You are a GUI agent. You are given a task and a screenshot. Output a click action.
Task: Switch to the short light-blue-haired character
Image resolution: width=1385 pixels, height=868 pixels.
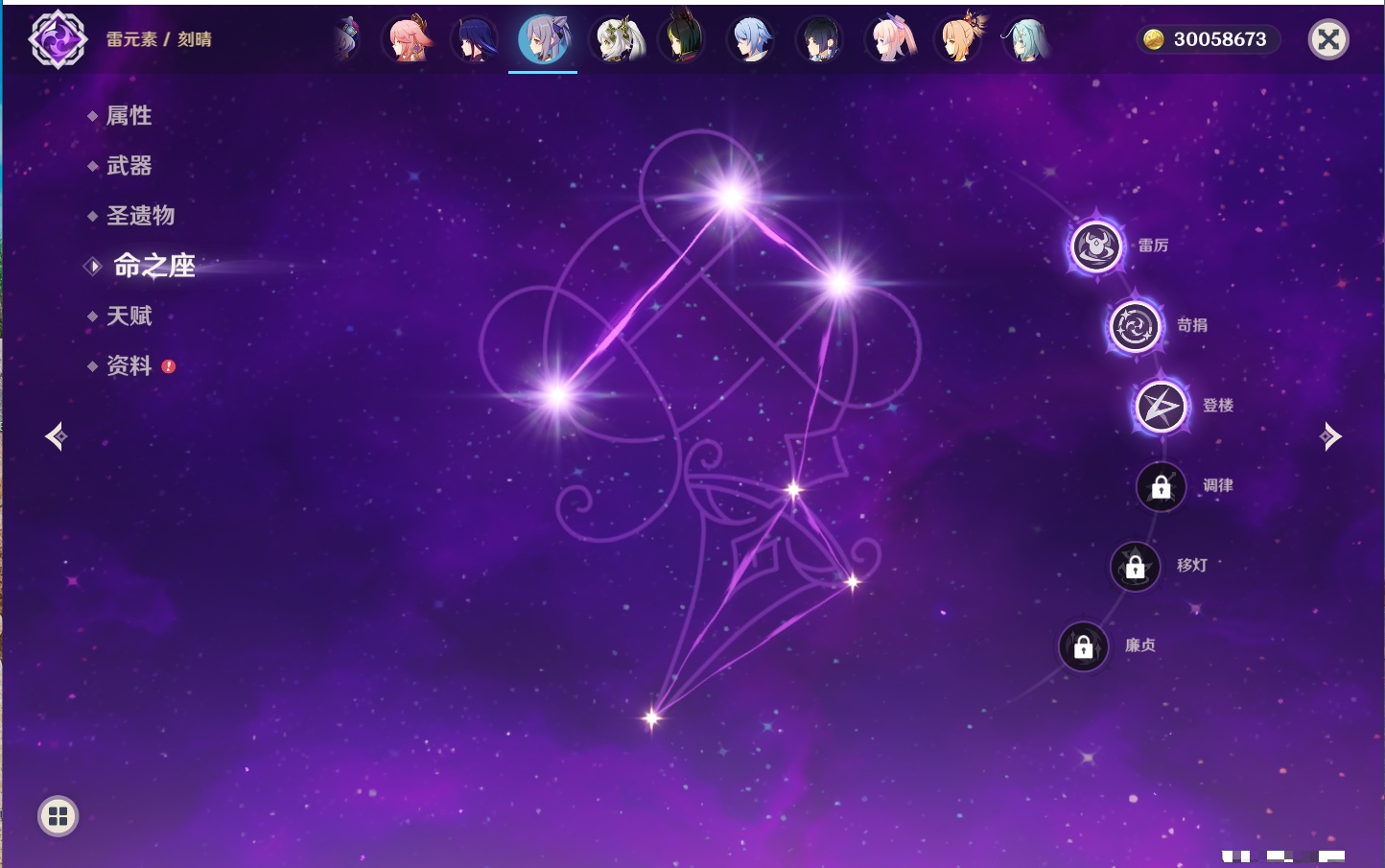point(751,39)
